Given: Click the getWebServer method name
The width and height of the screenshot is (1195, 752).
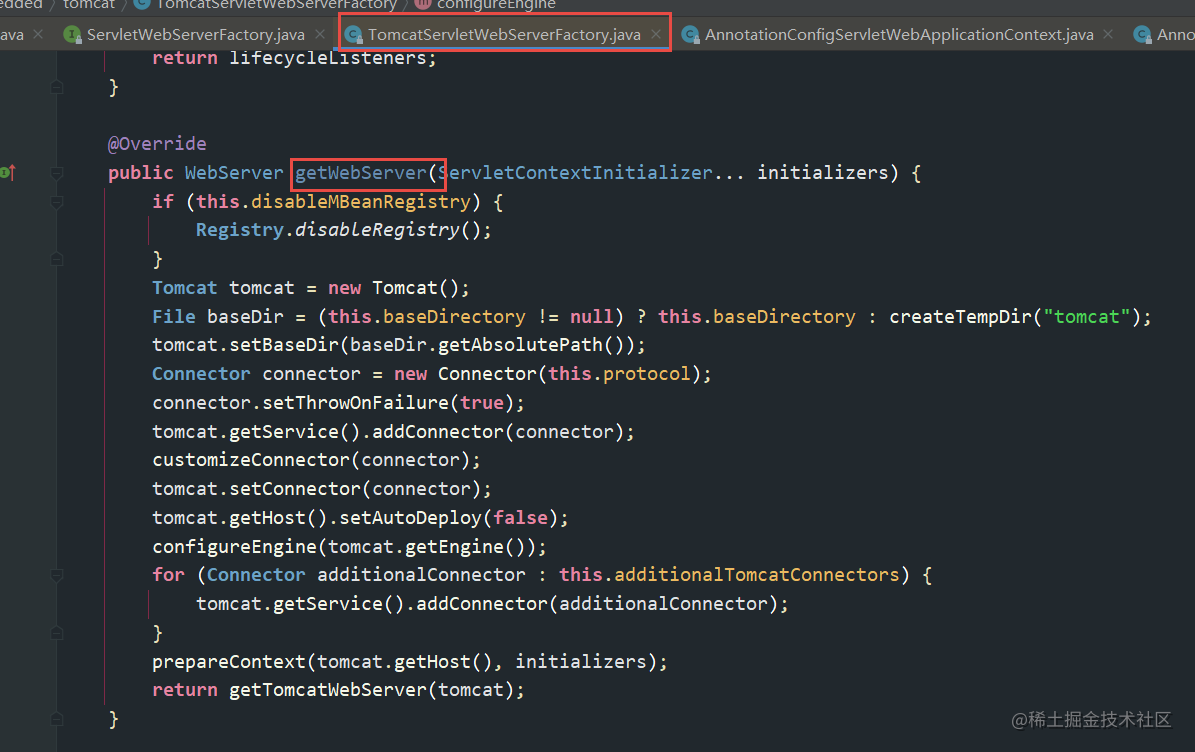Looking at the screenshot, I should click(360, 173).
